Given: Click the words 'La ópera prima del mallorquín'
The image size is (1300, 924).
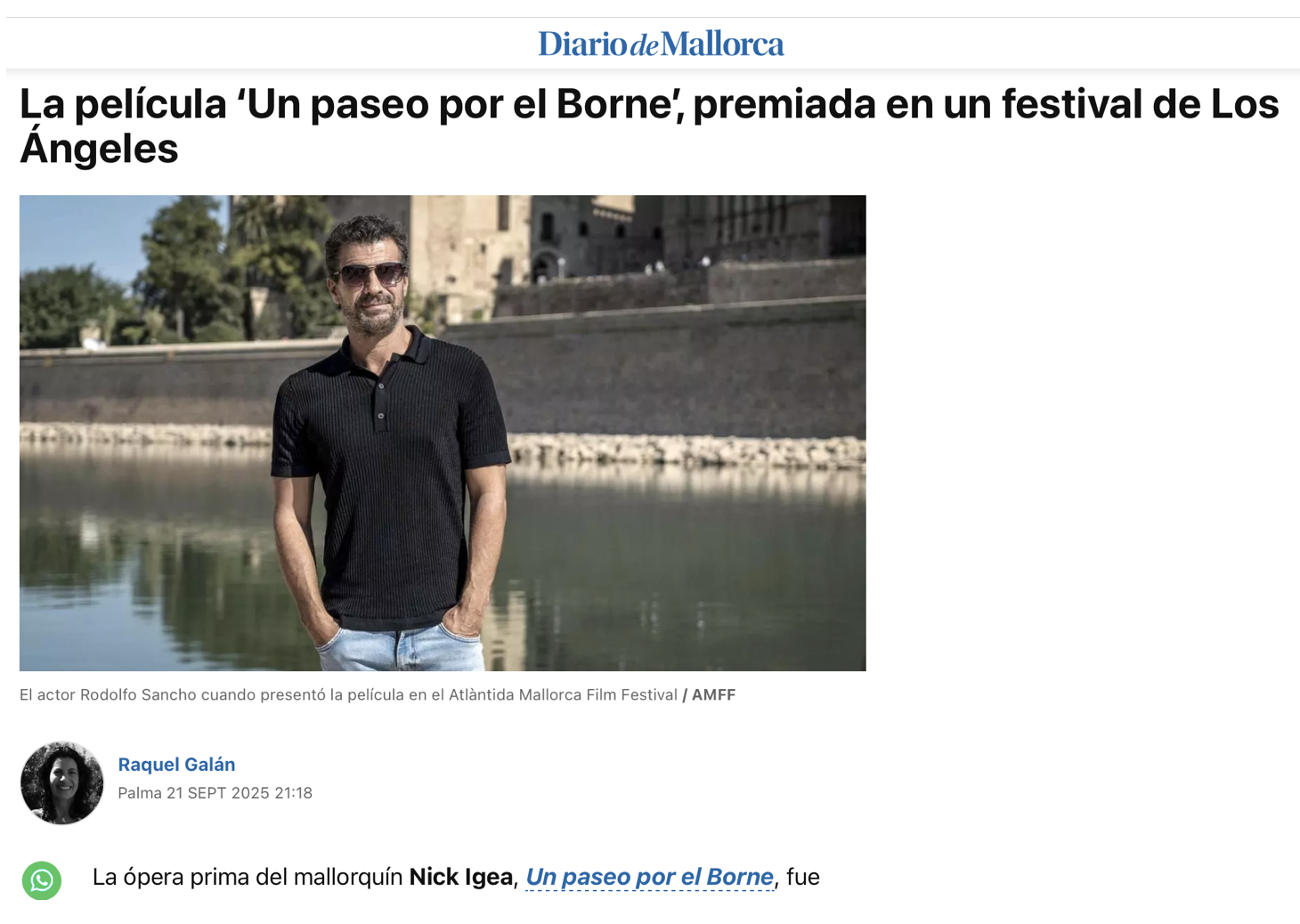Looking at the screenshot, I should coord(248,877).
